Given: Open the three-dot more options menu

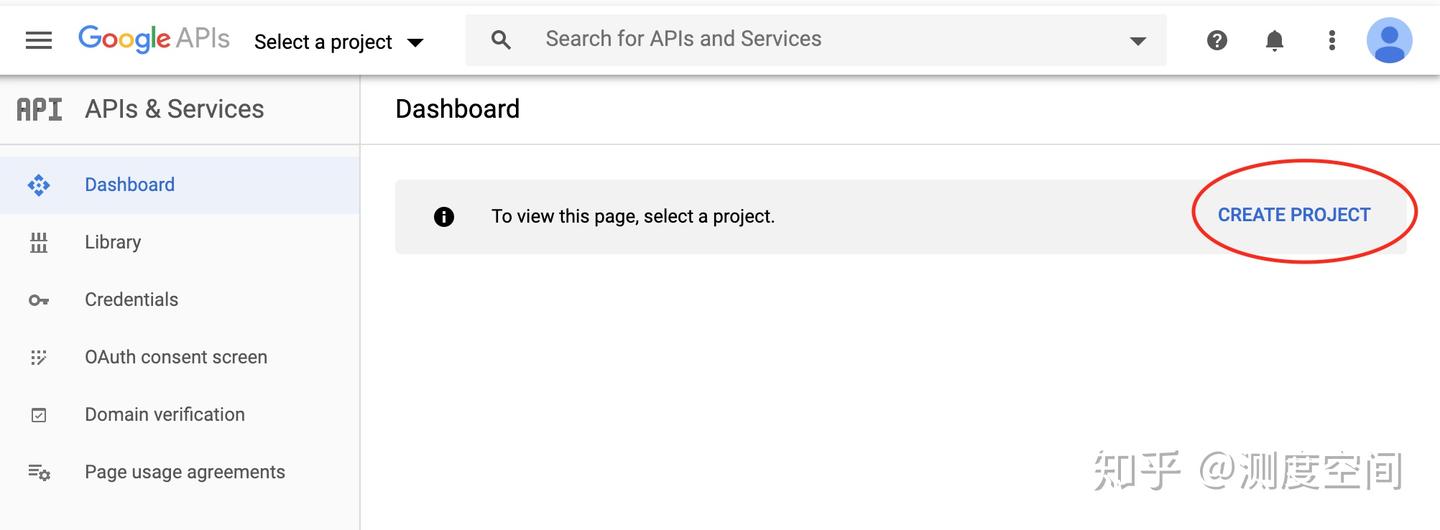Looking at the screenshot, I should 1331,40.
